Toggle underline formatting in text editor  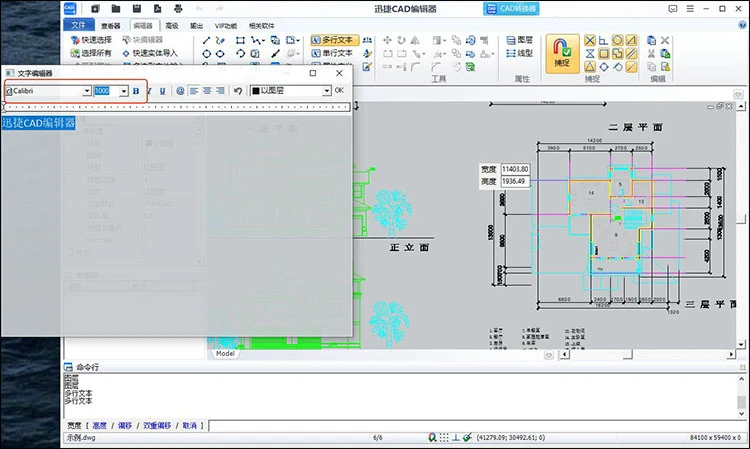pos(163,90)
